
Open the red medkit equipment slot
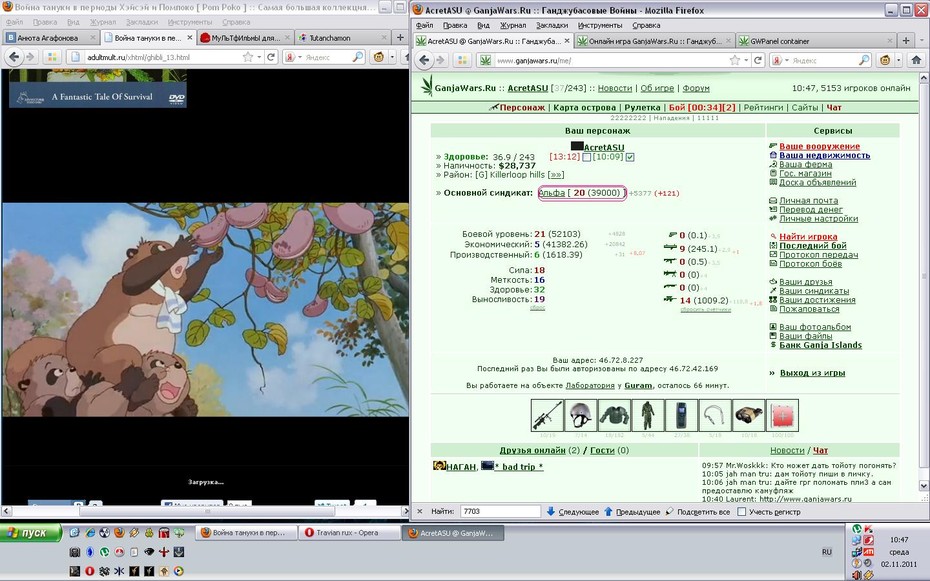[x=782, y=415]
